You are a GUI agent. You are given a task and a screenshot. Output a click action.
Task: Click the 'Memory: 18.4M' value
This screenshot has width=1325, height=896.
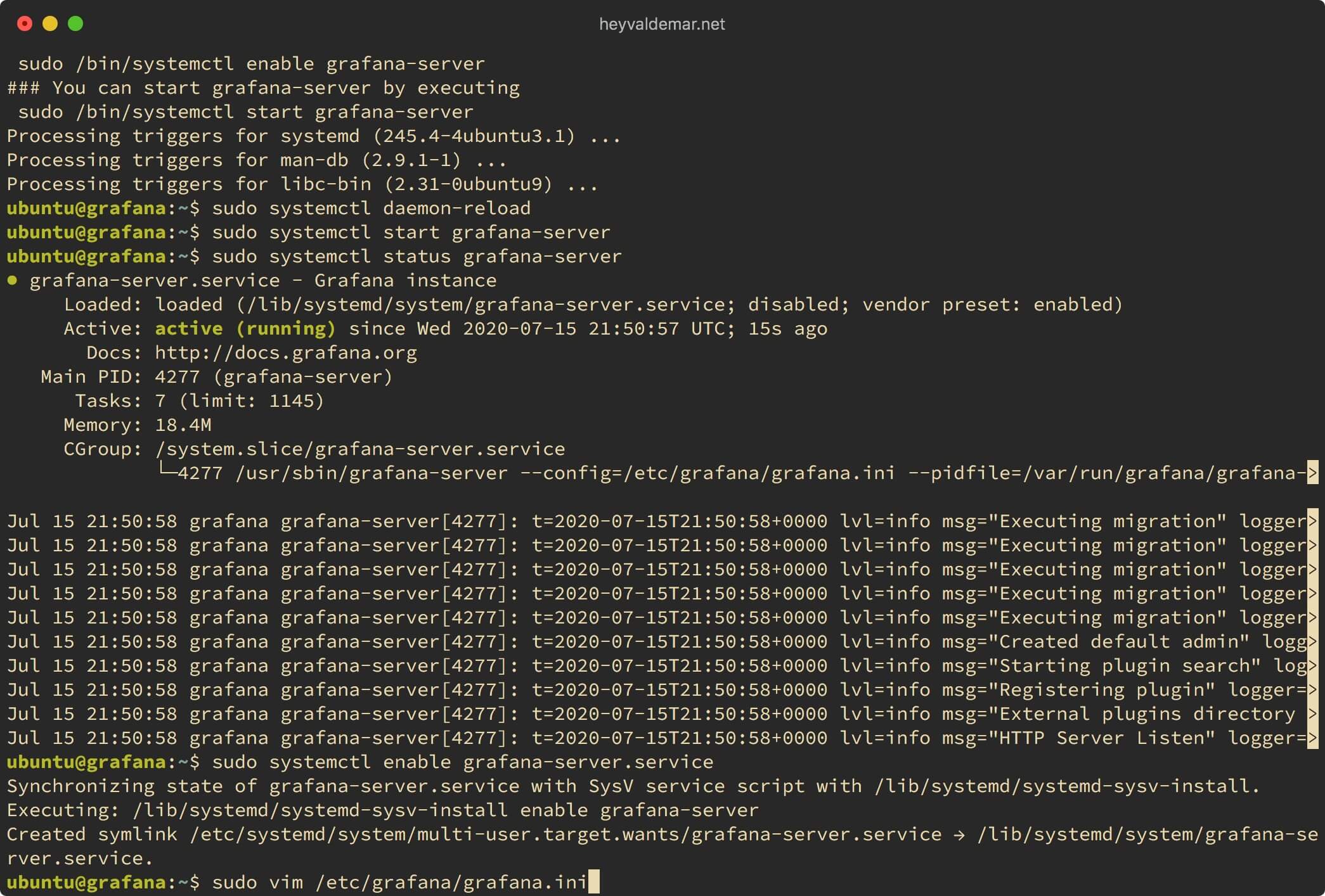[x=183, y=425]
